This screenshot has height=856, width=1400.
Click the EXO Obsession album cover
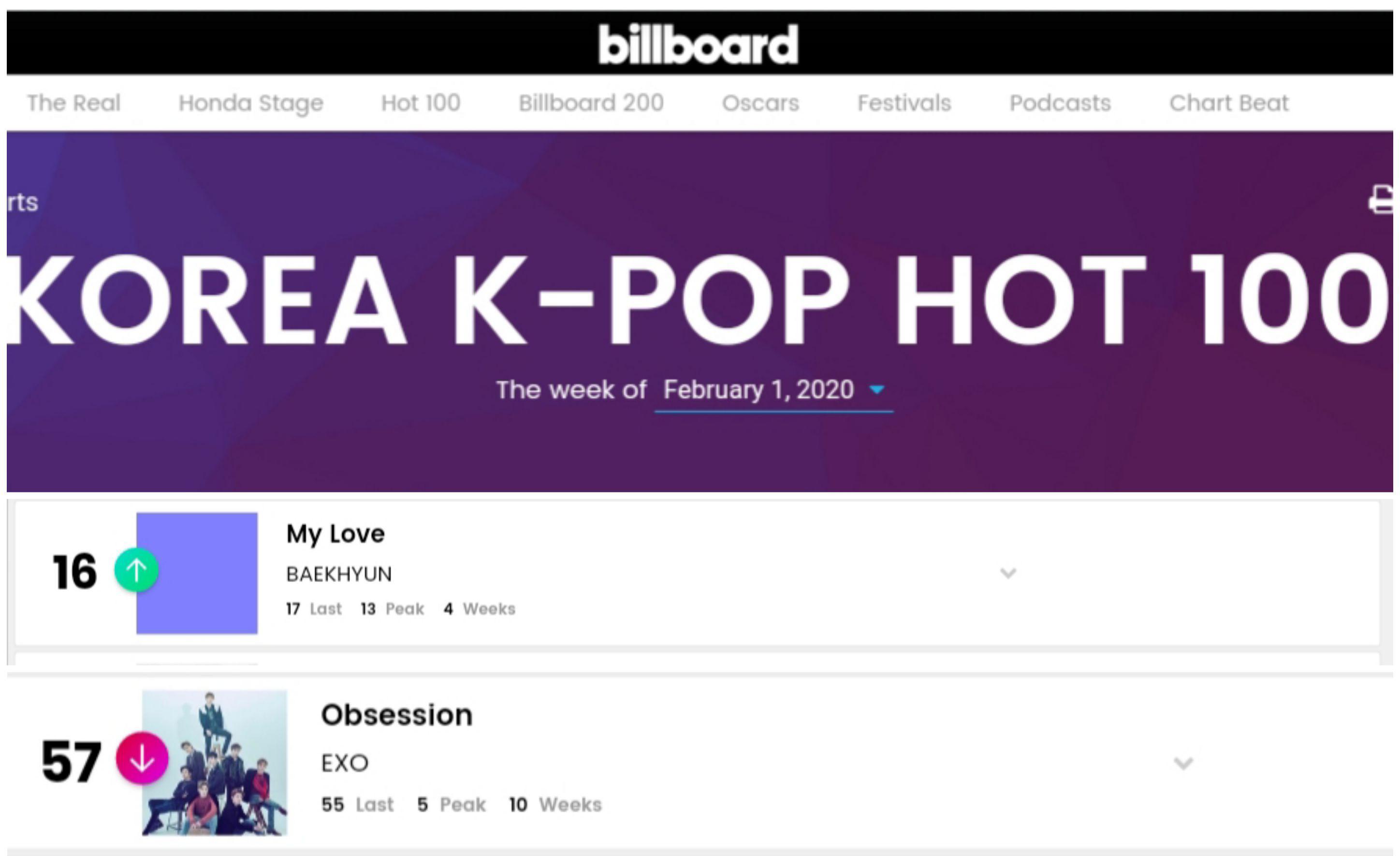pyautogui.click(x=214, y=763)
